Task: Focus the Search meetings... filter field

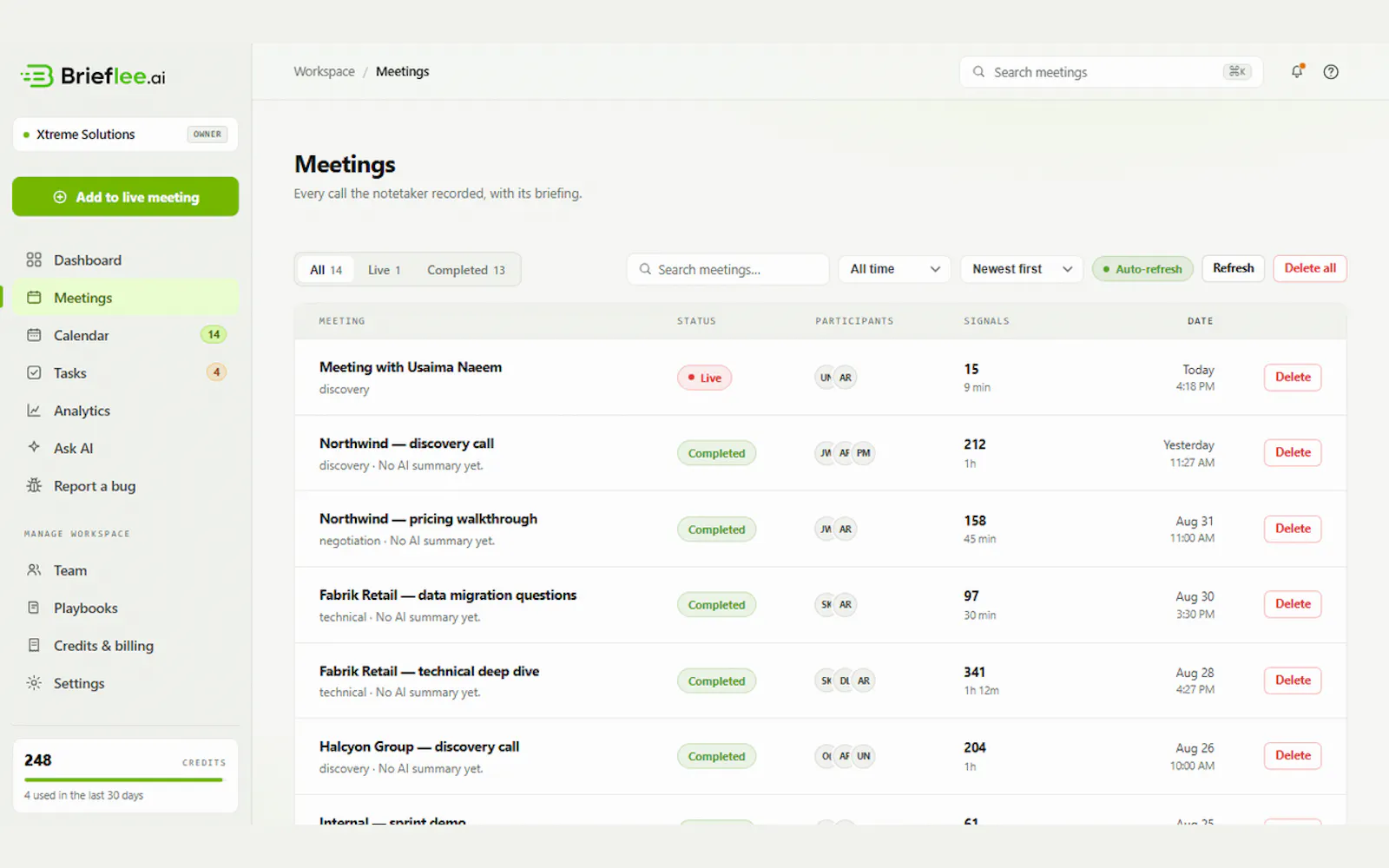Action: (x=727, y=269)
